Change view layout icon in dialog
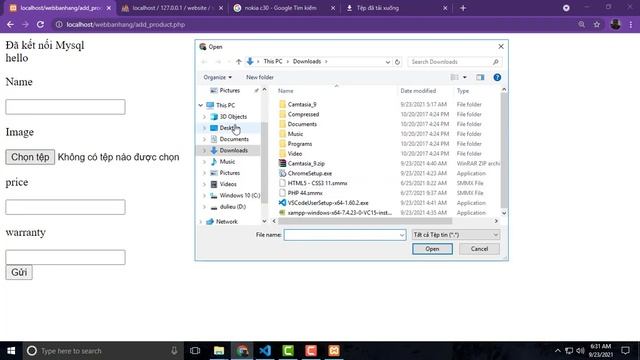This screenshot has height=360, width=640. click(x=454, y=77)
